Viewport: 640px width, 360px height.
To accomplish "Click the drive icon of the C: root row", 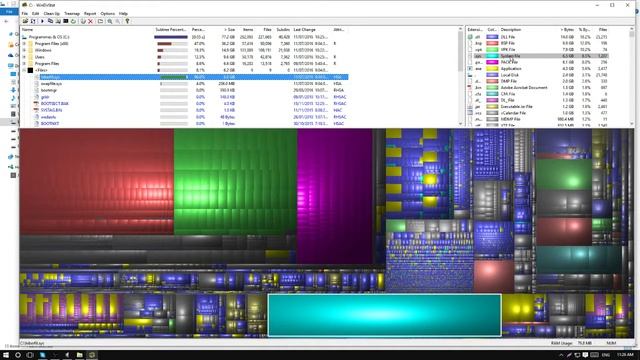I will coord(24,37).
